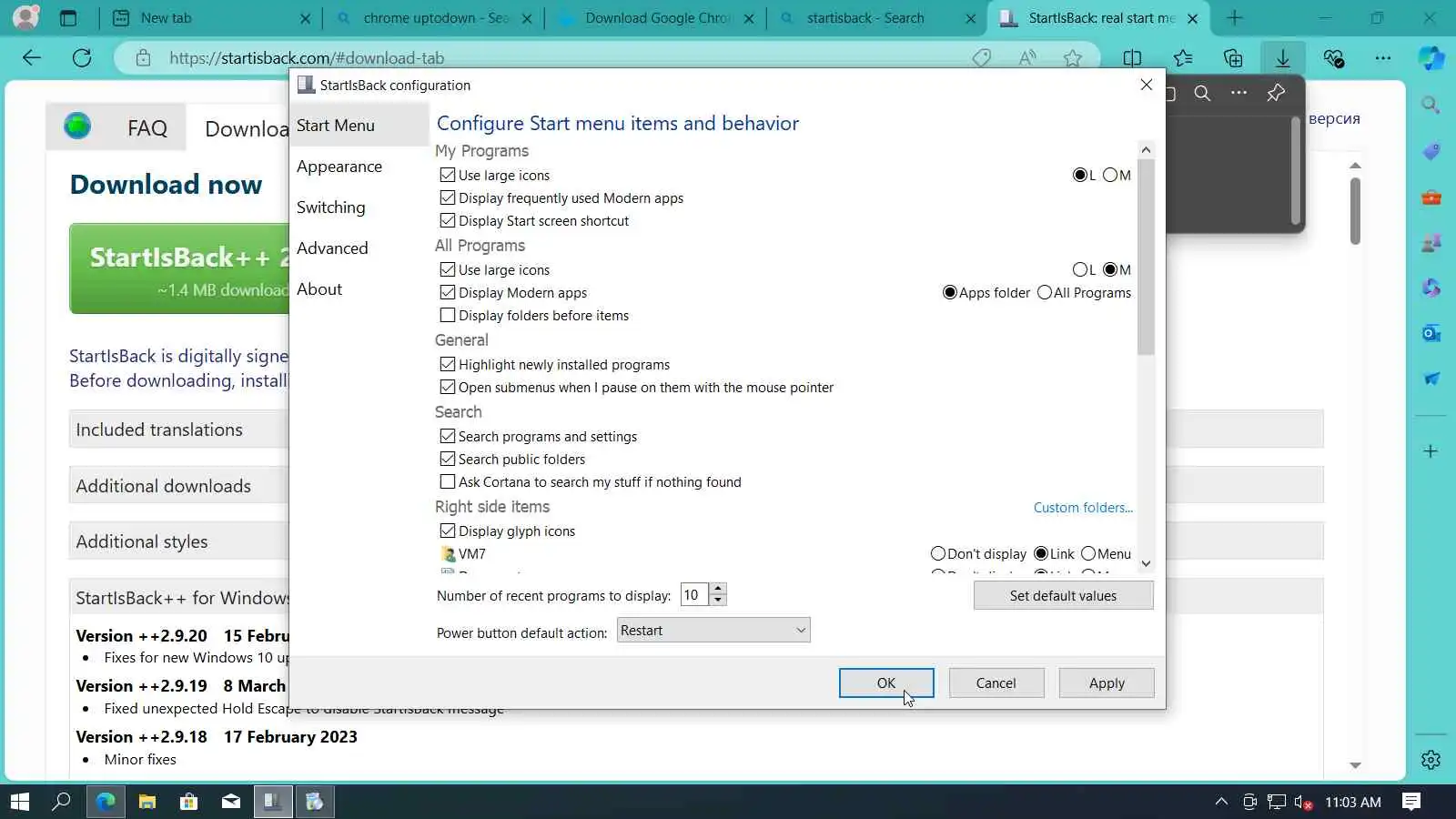Open a new browser tab with plus button
The width and height of the screenshot is (1456, 819).
(x=1235, y=18)
